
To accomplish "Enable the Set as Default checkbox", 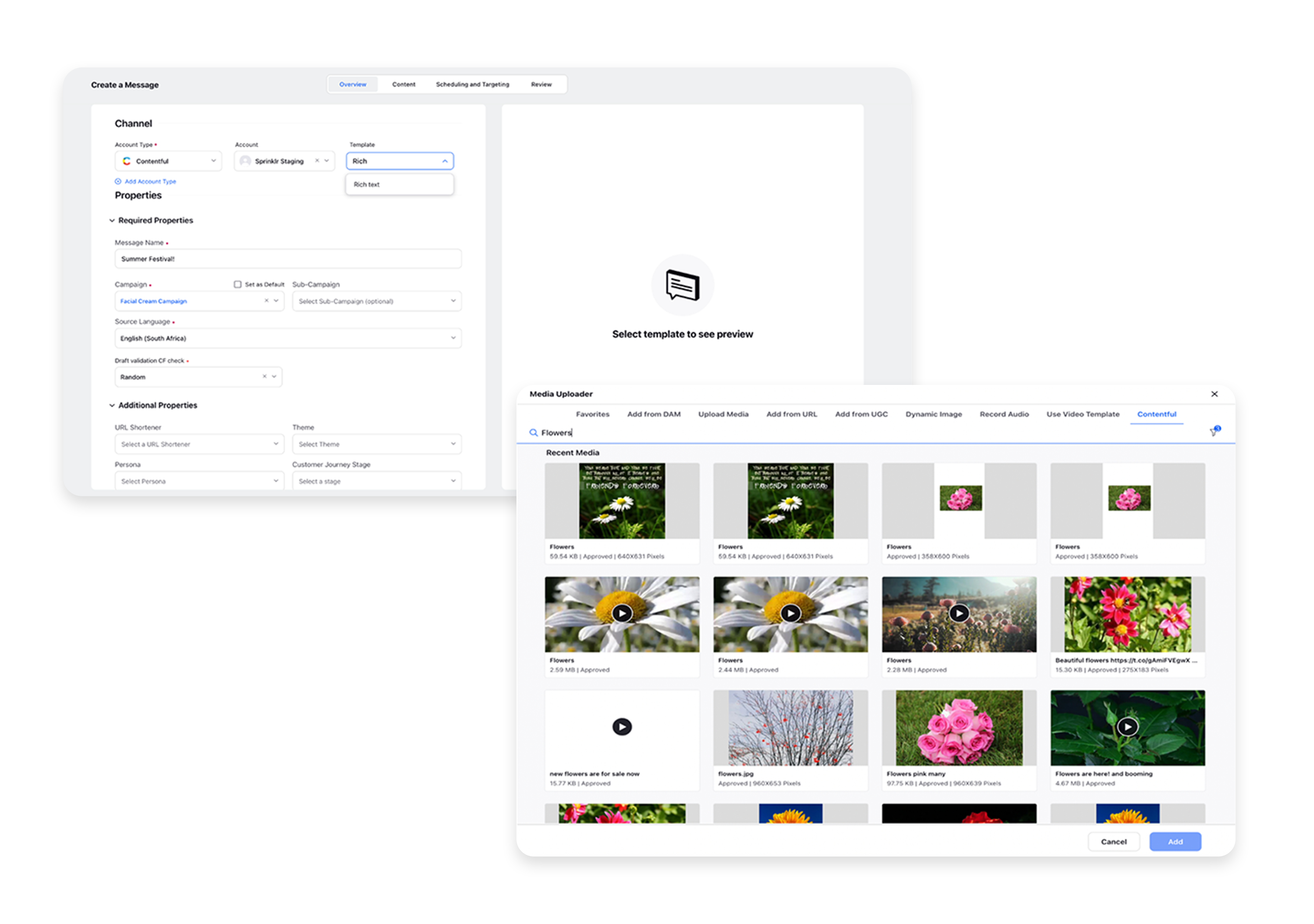I will [x=237, y=284].
